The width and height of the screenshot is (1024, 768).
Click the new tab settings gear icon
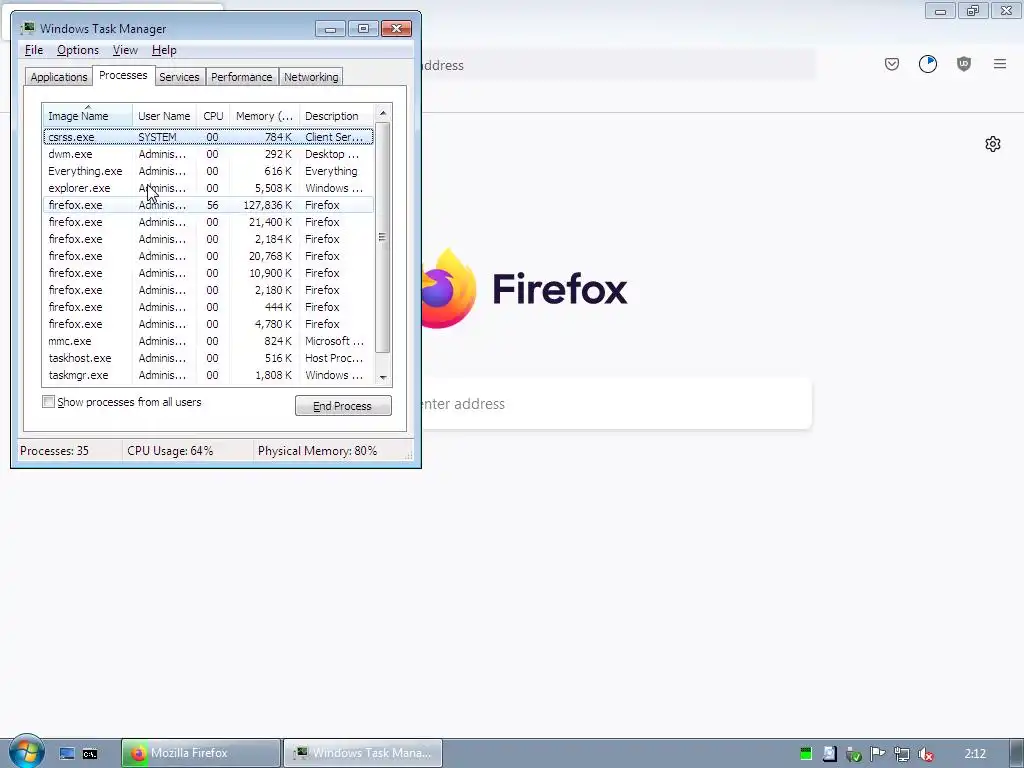[993, 144]
